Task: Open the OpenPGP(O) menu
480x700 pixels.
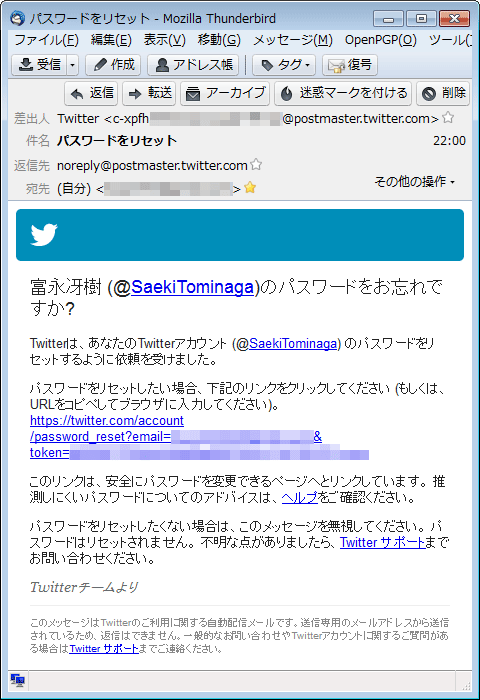Action: [x=380, y=40]
